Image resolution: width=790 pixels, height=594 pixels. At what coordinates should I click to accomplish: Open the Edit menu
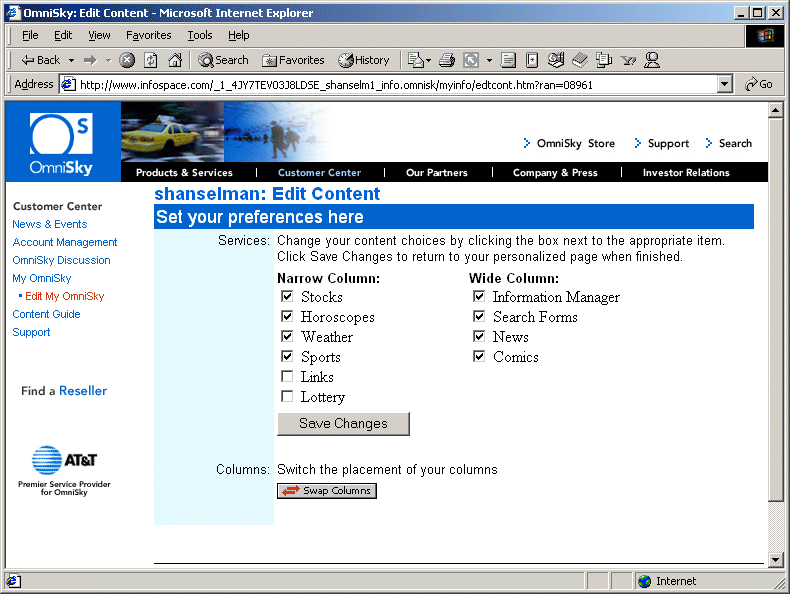point(63,35)
